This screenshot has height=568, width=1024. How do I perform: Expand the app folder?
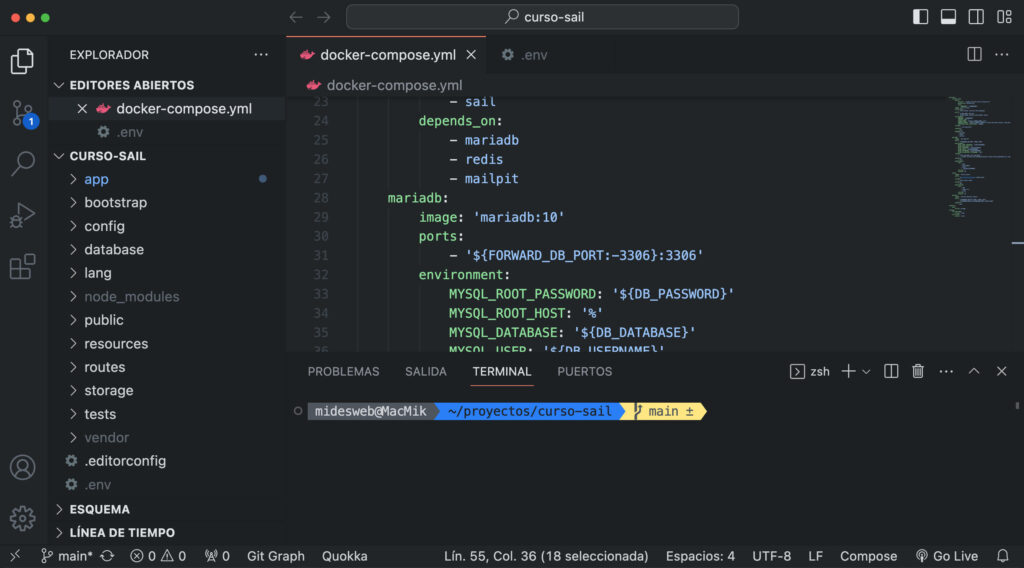point(96,179)
